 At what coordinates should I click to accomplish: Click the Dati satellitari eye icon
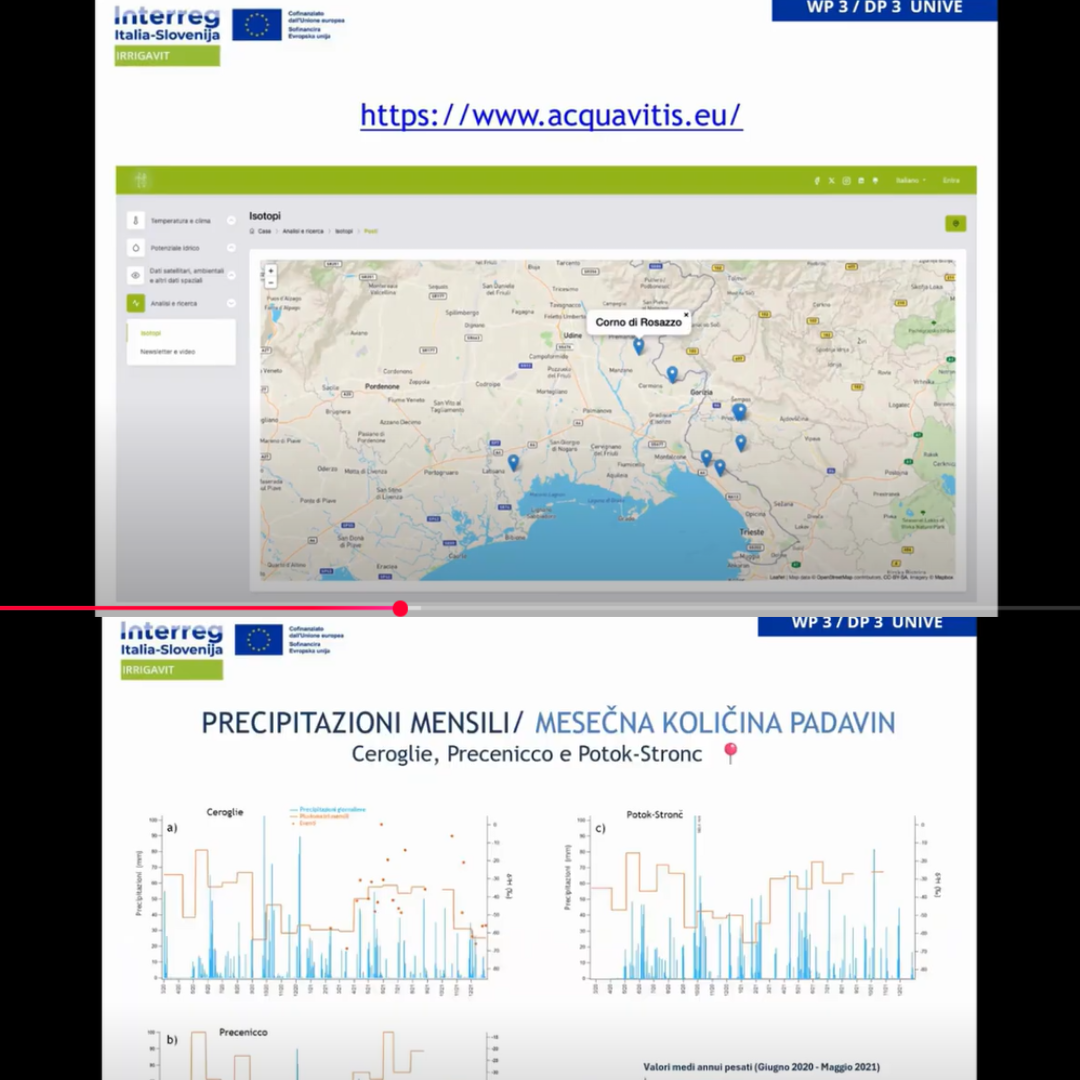[x=136, y=275]
